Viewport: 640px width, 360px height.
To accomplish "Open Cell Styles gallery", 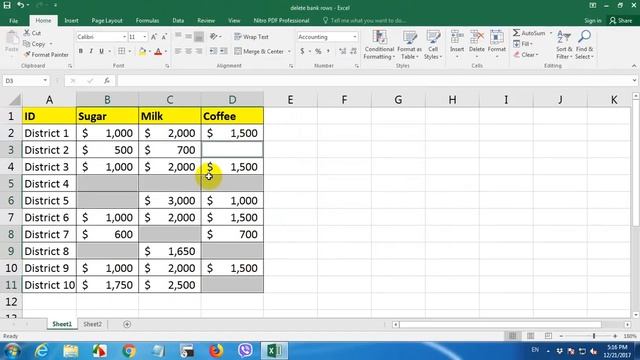I will 433,45.
